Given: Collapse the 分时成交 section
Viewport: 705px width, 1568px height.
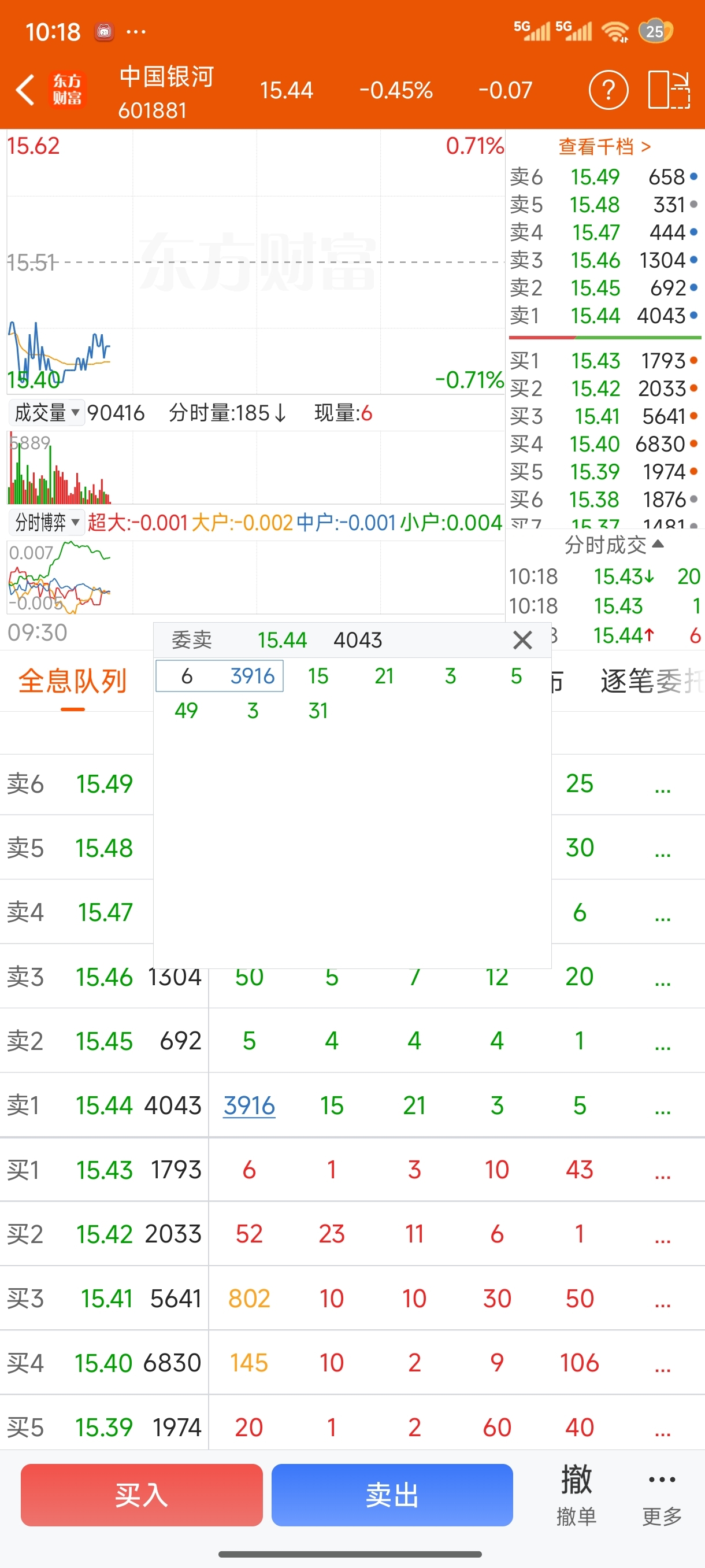Looking at the screenshot, I should pos(614,544).
